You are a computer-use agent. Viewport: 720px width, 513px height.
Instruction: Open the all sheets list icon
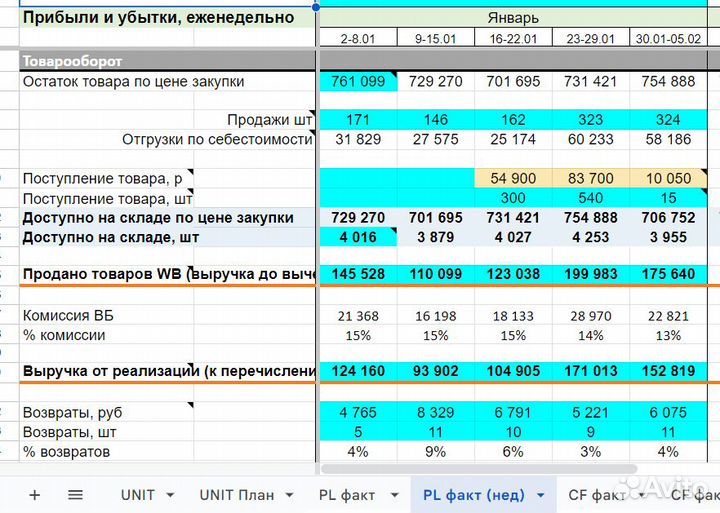(75, 495)
